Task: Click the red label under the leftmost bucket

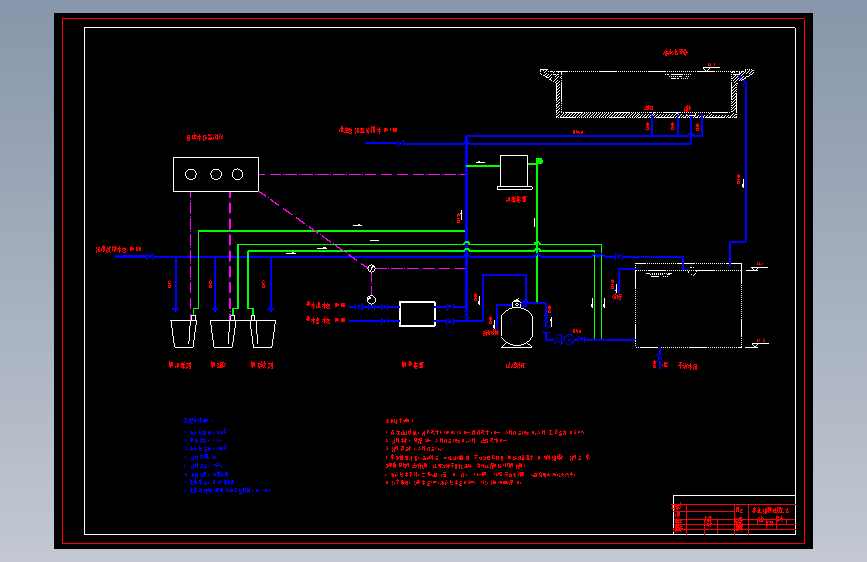Action: (x=180, y=365)
